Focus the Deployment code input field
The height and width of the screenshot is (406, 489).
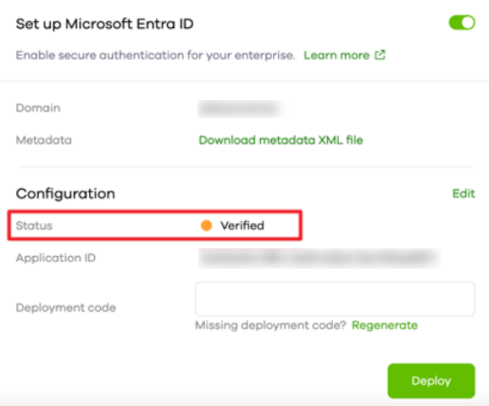[335, 299]
